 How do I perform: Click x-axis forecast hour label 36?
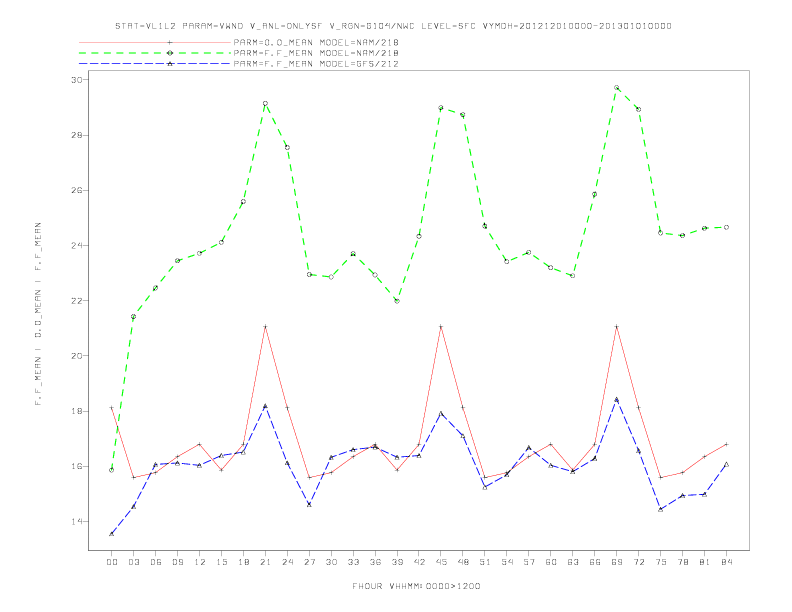375,562
